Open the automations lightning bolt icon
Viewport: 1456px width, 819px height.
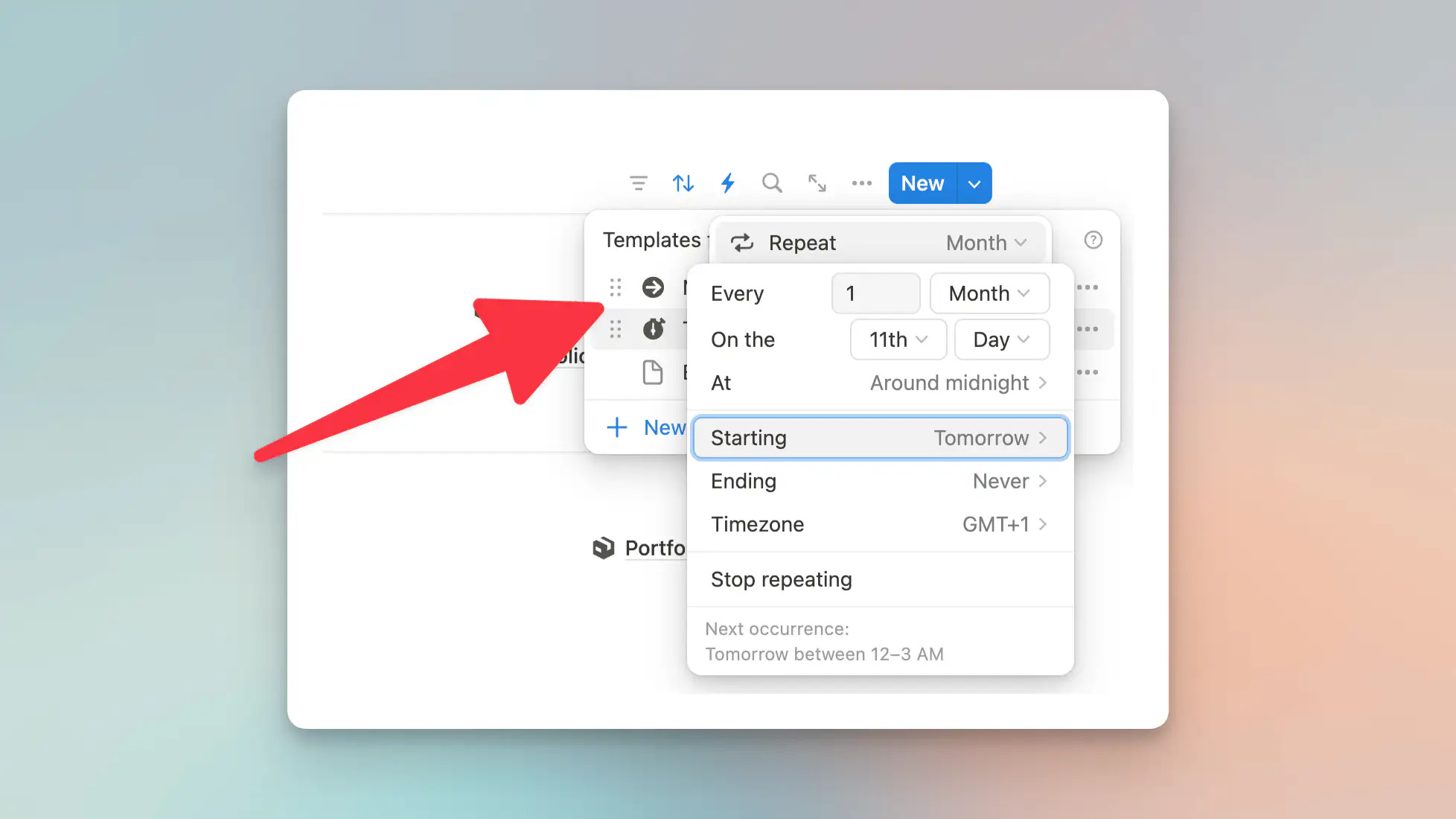pyautogui.click(x=727, y=183)
